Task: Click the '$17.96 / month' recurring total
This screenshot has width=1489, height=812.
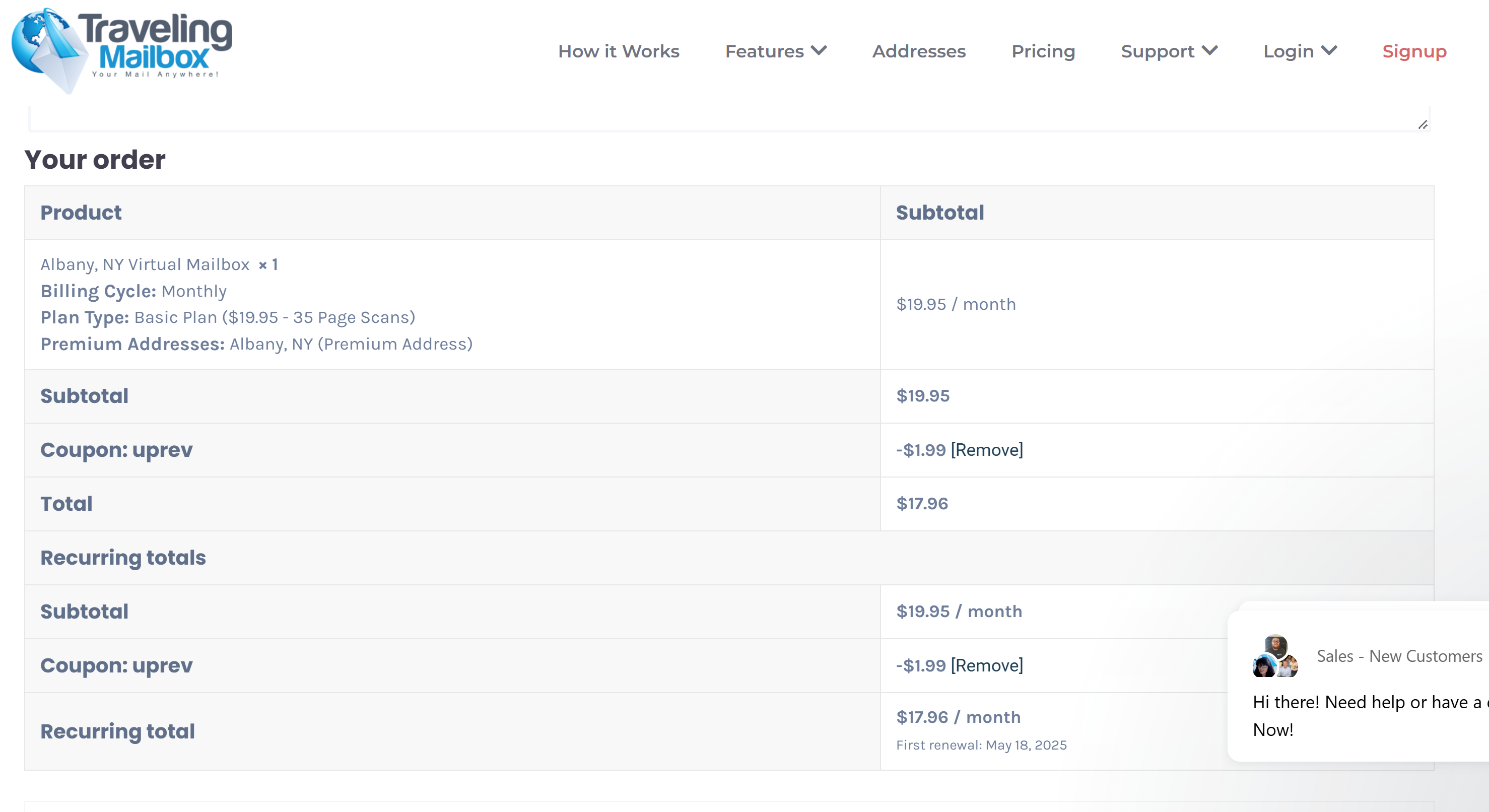Action: point(959,717)
